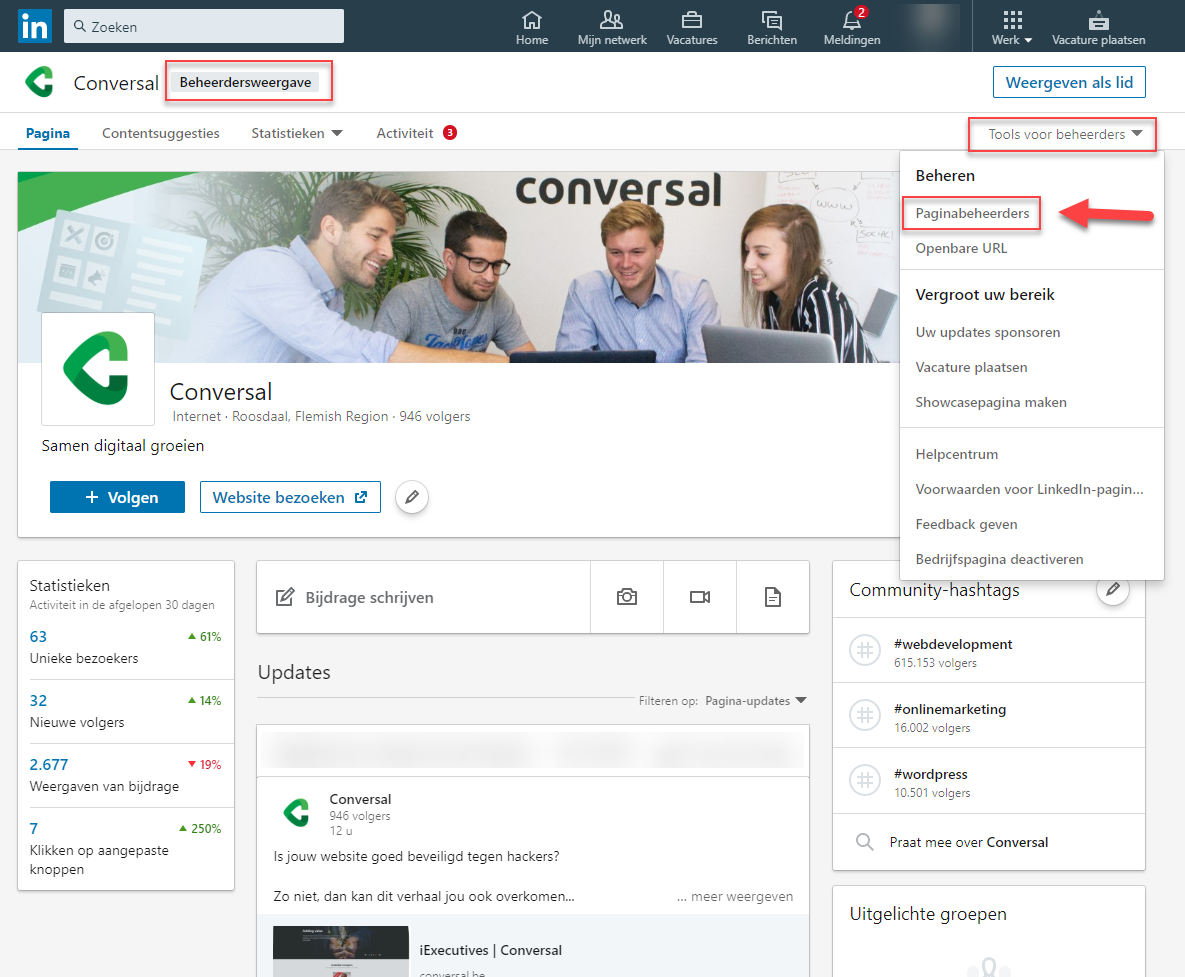Click the Zoeken search field
Viewport: 1185px width, 977px height.
[204, 26]
